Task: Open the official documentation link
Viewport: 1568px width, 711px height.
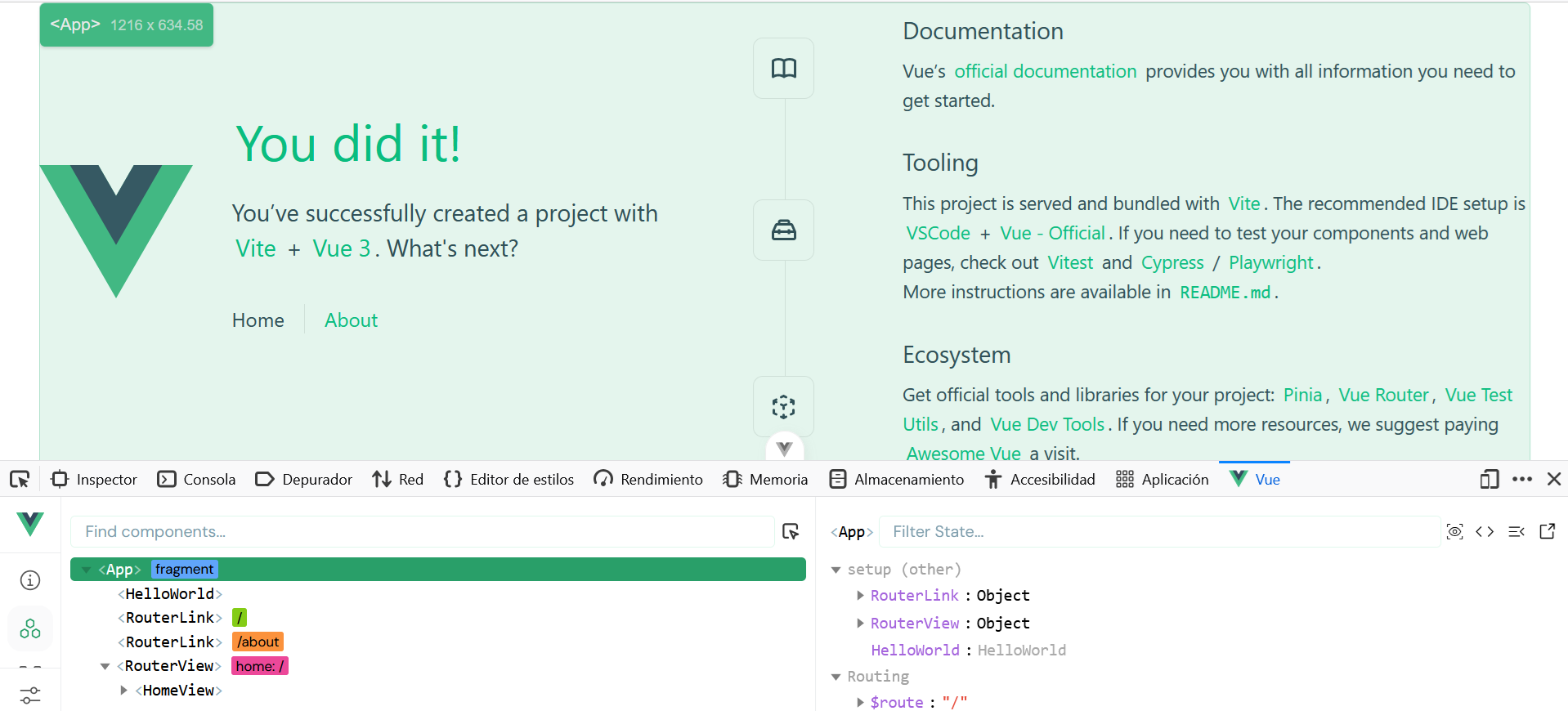Action: tap(1045, 72)
